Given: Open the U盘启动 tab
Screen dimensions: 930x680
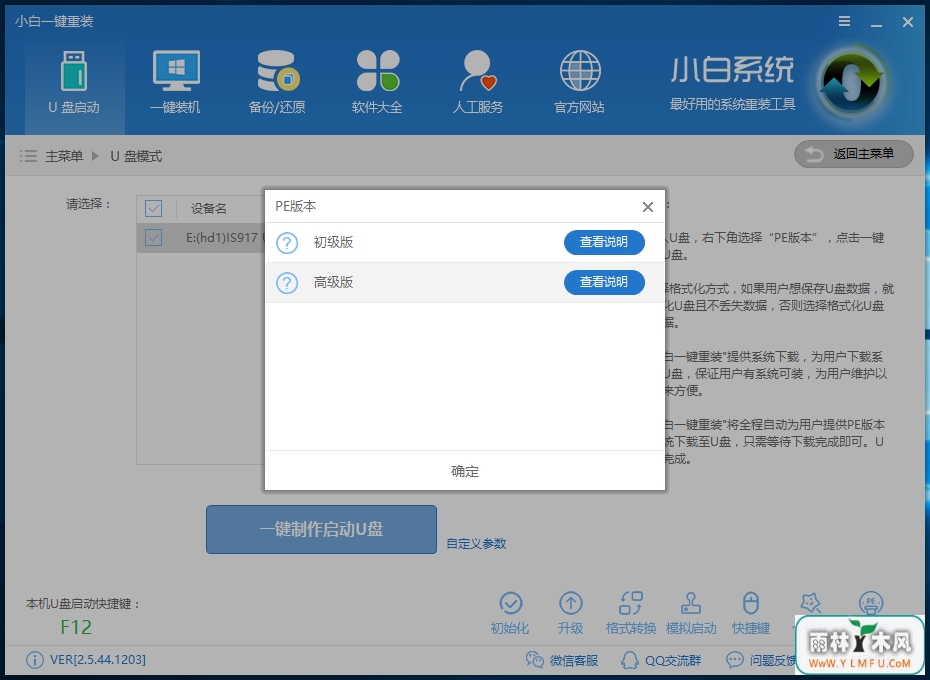Looking at the screenshot, I should pyautogui.click(x=74, y=83).
